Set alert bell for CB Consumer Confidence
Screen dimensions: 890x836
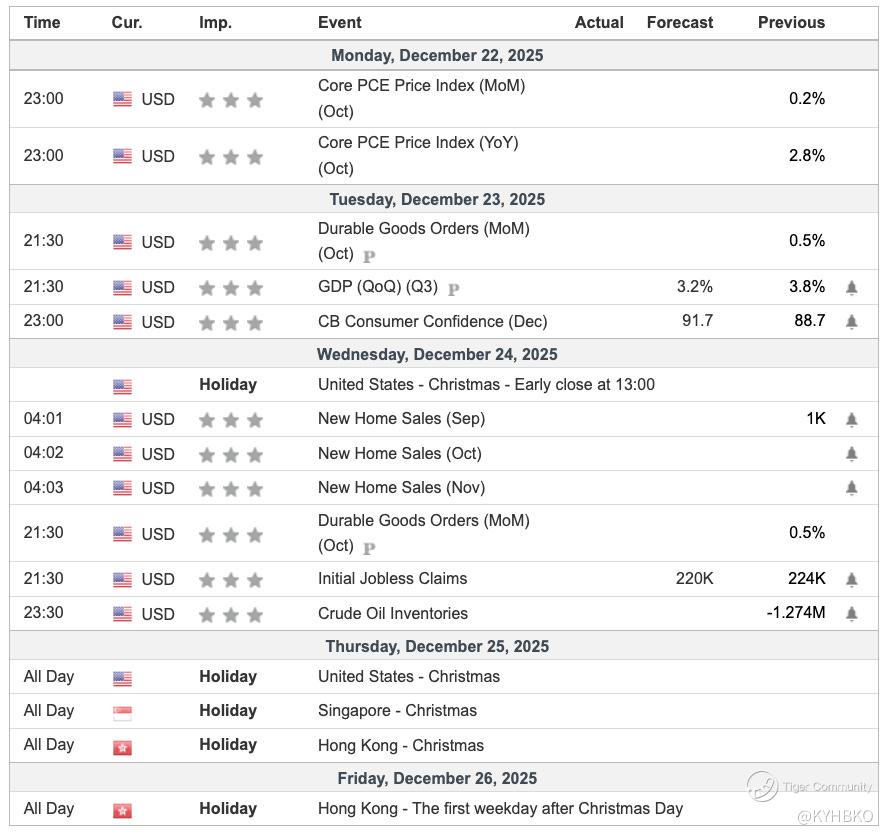[x=851, y=322]
